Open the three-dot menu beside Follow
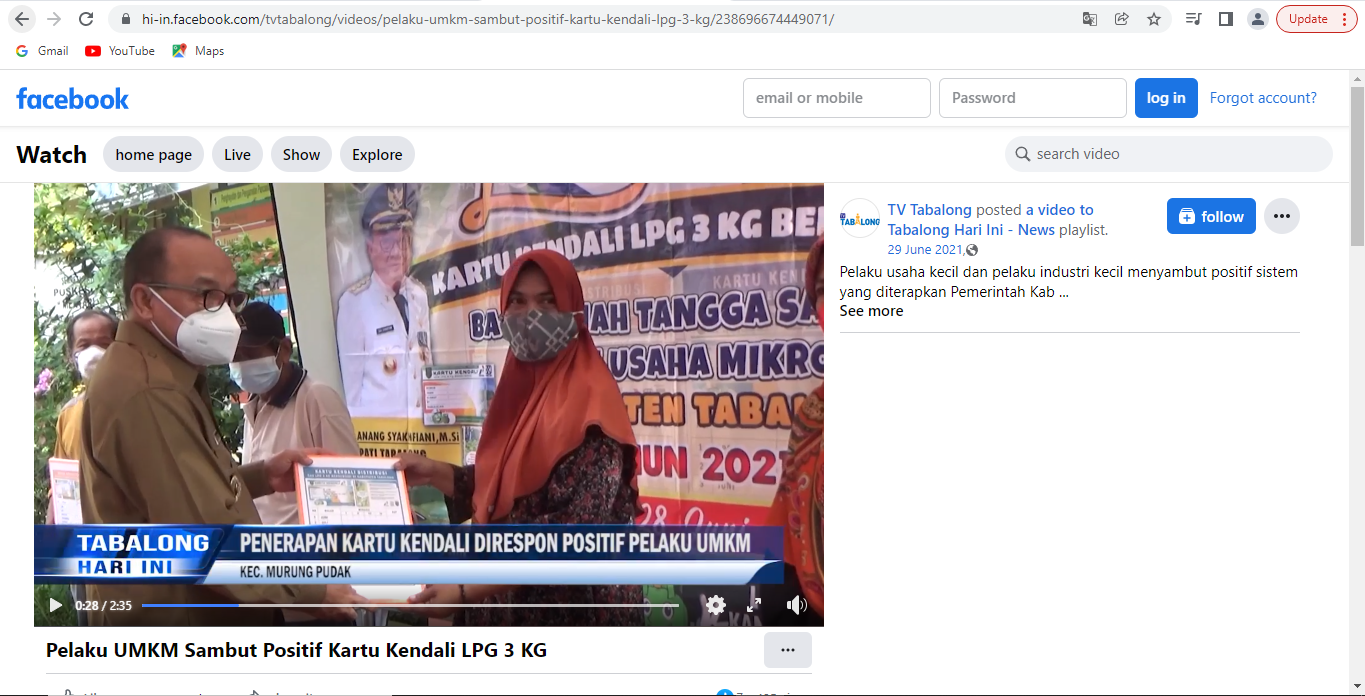 click(1281, 216)
